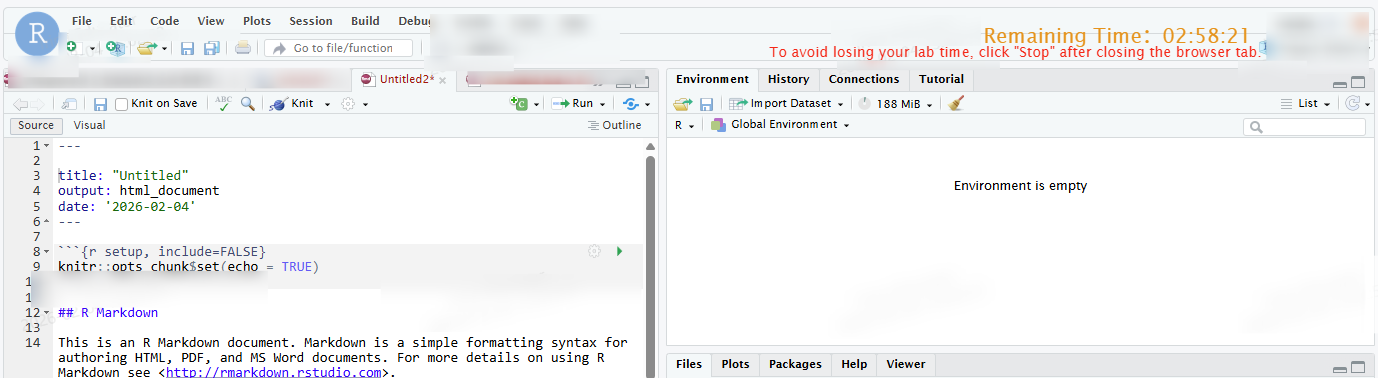Image resolution: width=1378 pixels, height=378 pixels.
Task: Select the Packages tab
Action: click(795, 365)
